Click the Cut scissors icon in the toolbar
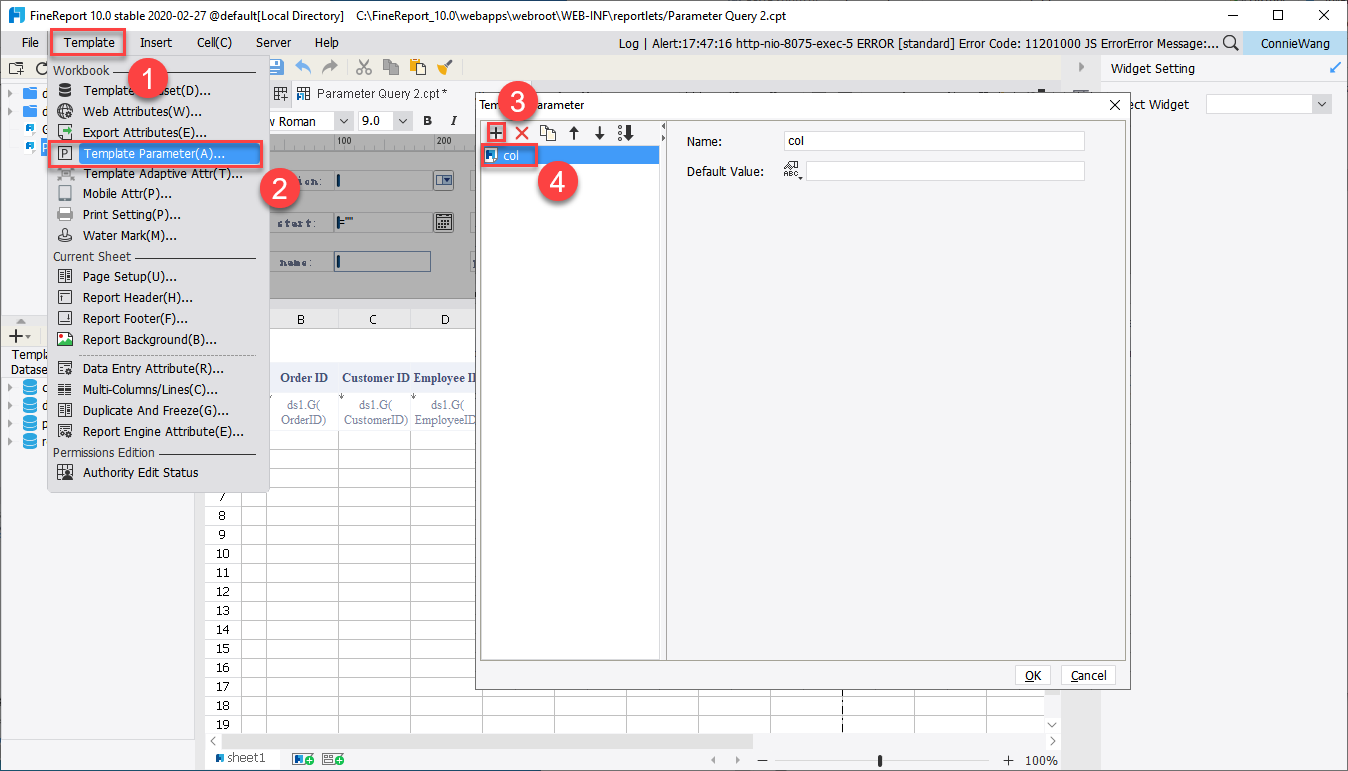The width and height of the screenshot is (1348, 771). (363, 67)
